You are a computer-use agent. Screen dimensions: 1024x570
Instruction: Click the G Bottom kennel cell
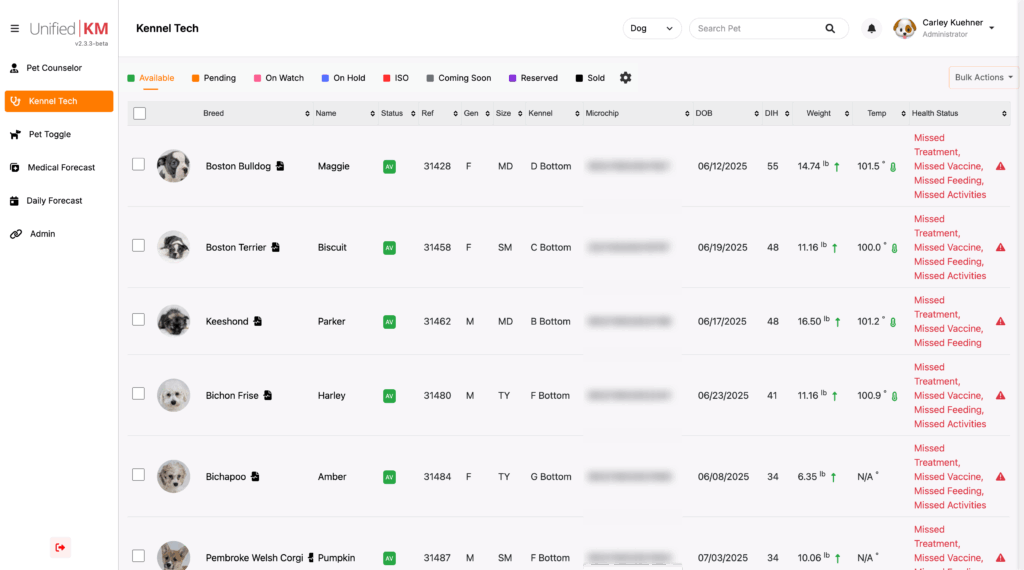point(551,477)
